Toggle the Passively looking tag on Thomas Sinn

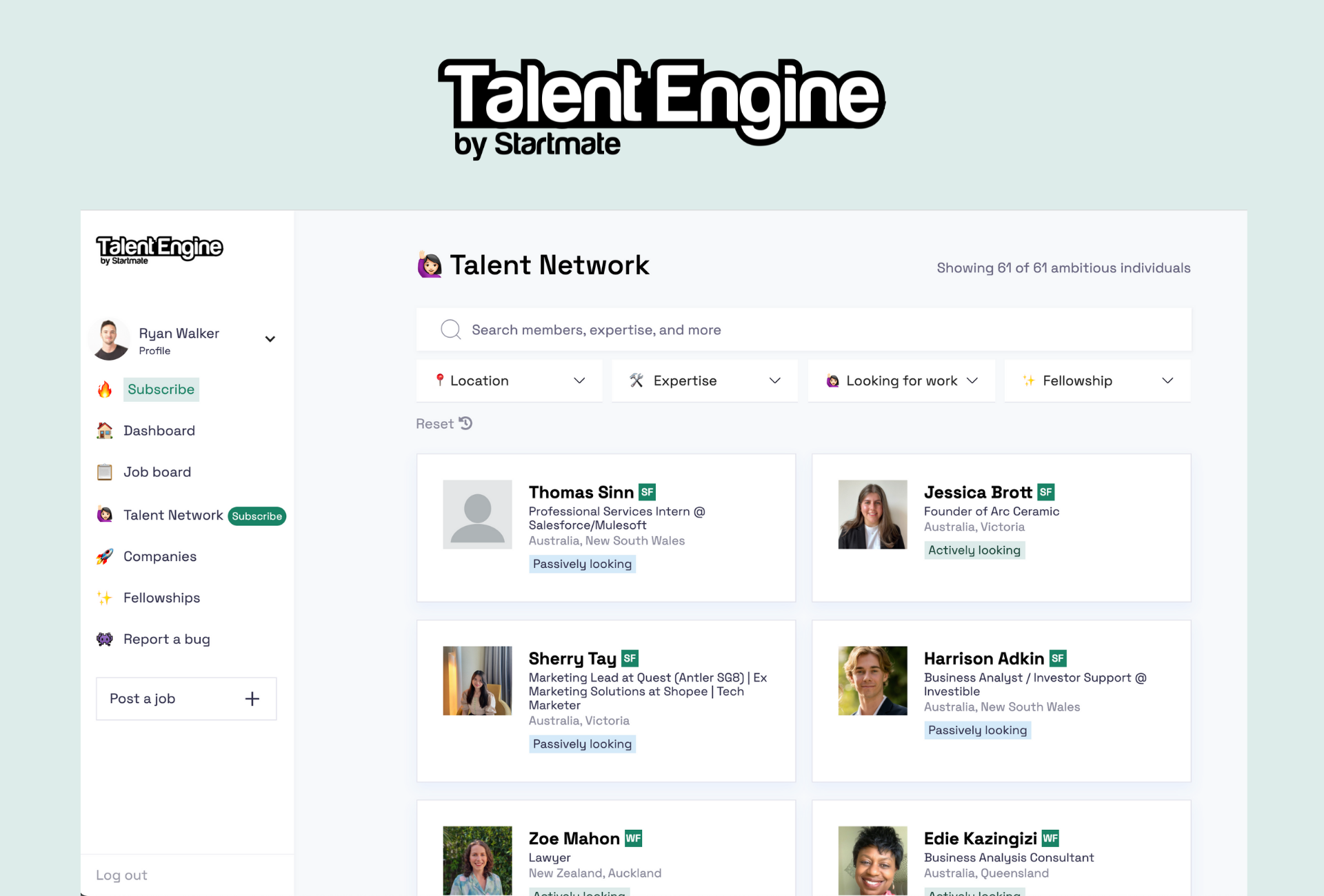582,563
